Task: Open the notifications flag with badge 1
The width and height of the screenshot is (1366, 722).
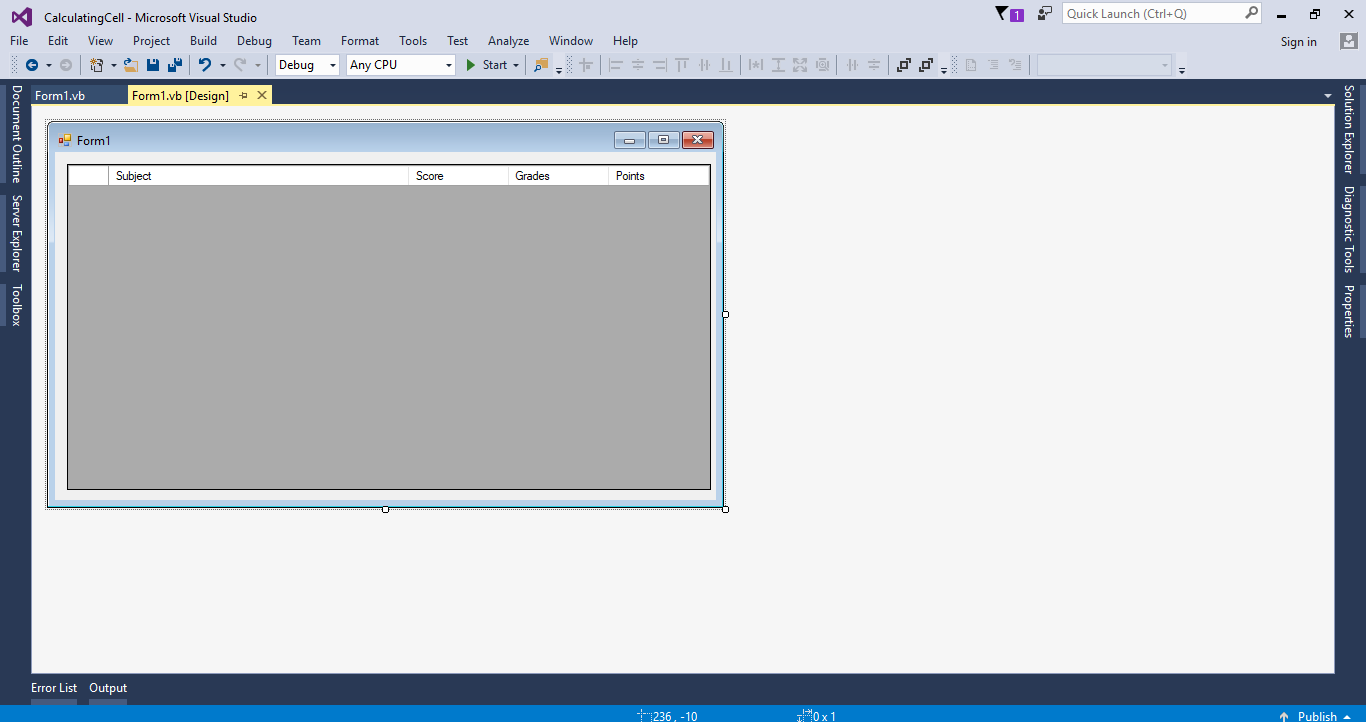Action: tap(1009, 14)
